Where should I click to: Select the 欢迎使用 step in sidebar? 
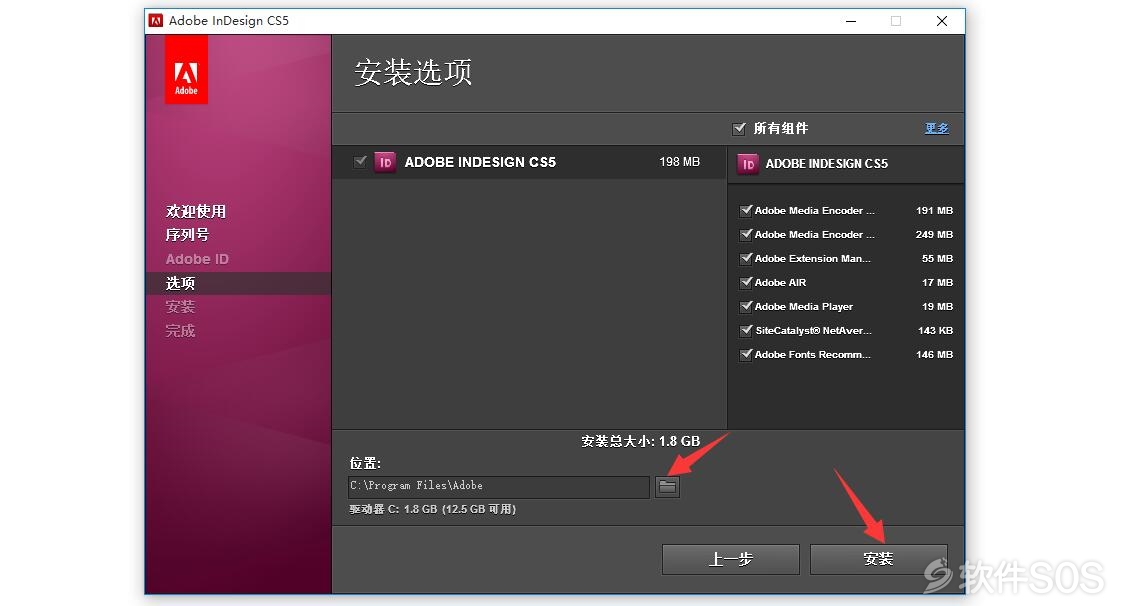click(196, 212)
